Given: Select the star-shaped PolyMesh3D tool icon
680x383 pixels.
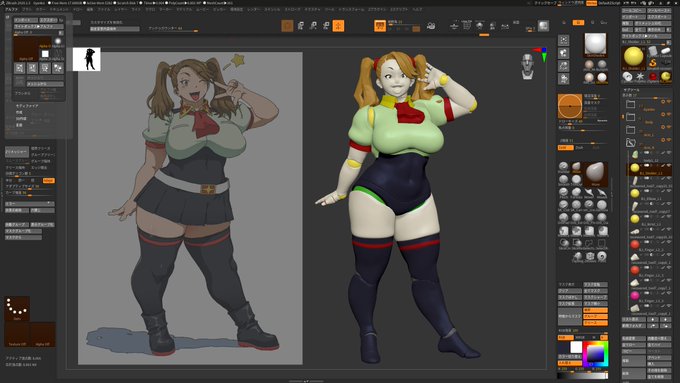Looking at the screenshot, I should tap(640, 77).
